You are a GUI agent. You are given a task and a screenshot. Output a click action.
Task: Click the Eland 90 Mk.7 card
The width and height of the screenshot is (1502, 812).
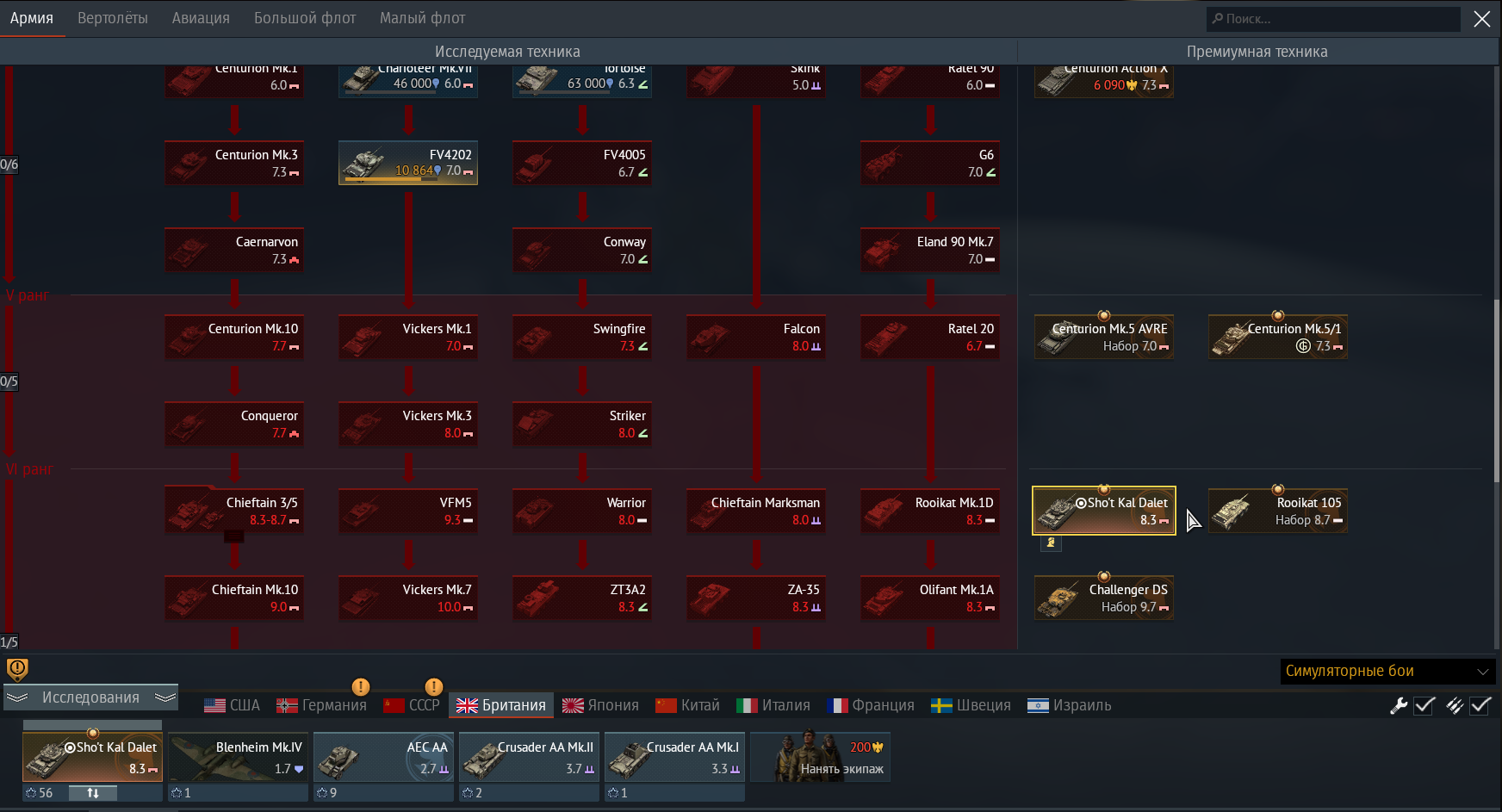930,250
